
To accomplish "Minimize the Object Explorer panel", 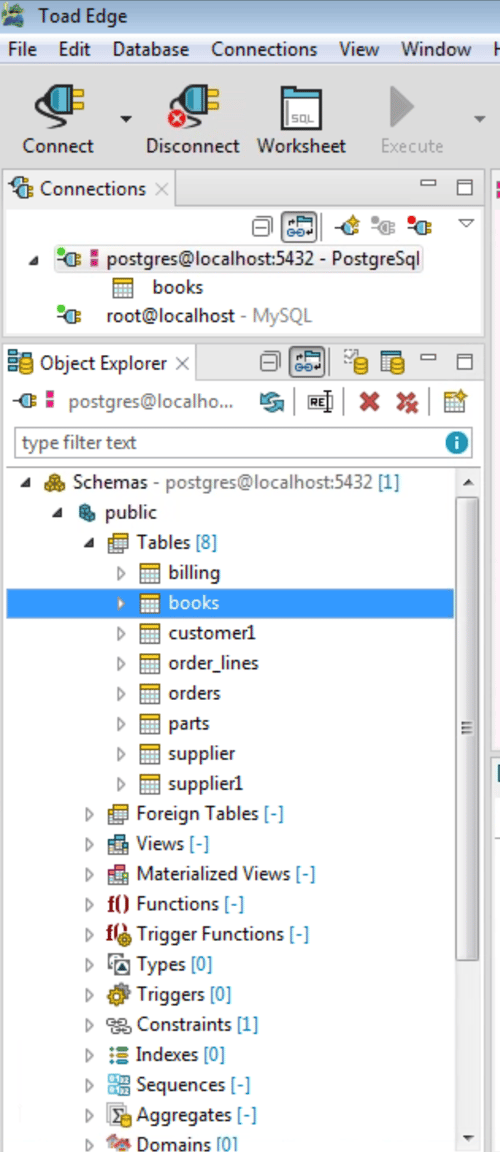I will pos(428,358).
